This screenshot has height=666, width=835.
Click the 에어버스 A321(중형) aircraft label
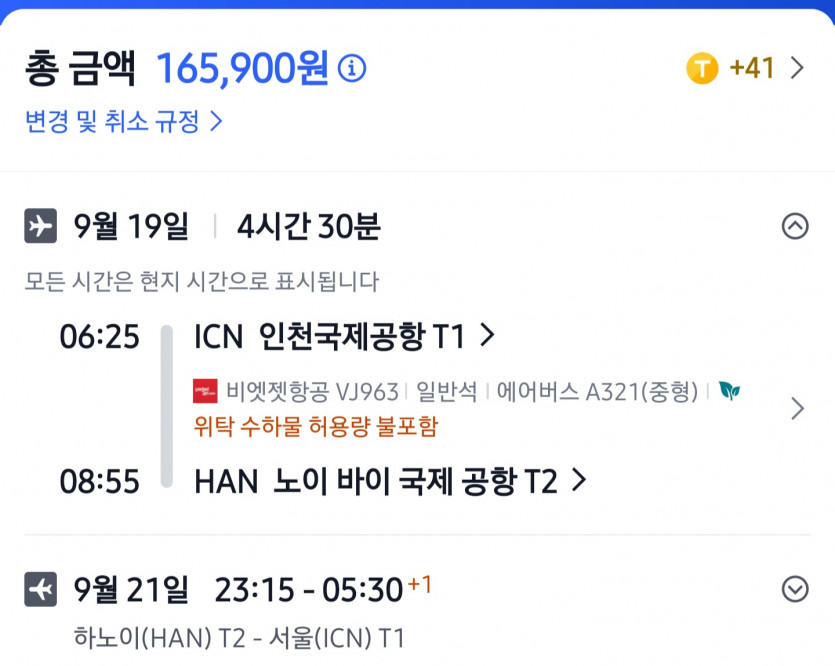597,392
